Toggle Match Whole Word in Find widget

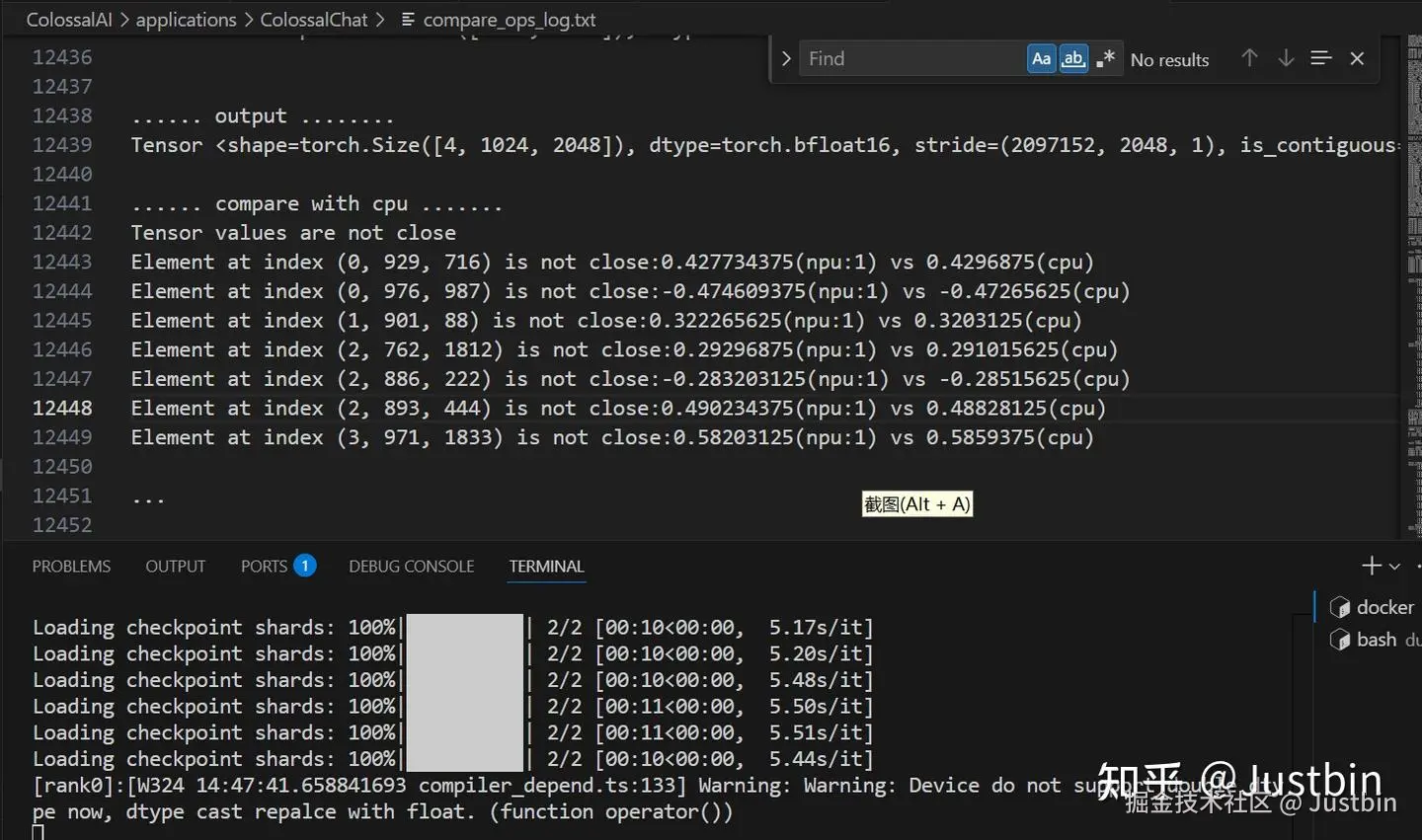1073,58
